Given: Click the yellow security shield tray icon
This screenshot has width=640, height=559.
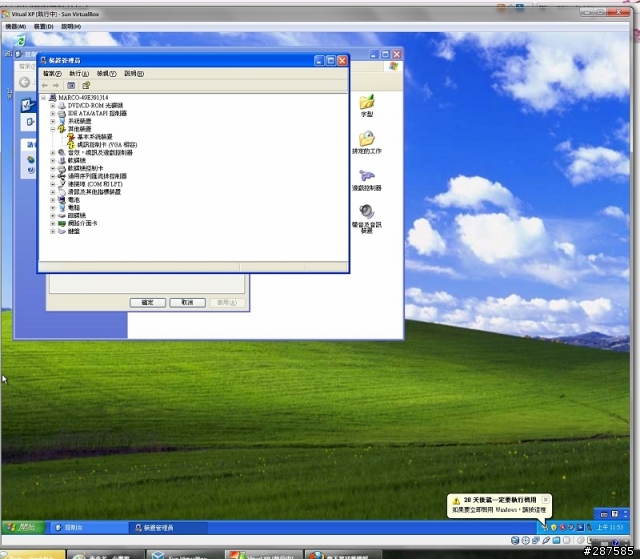Looking at the screenshot, I should click(553, 527).
